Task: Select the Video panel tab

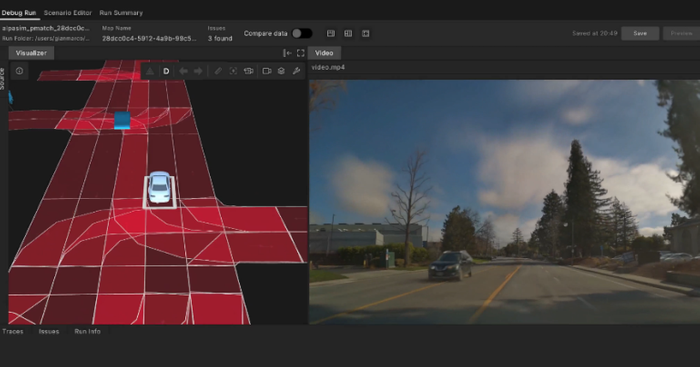Action: pyautogui.click(x=324, y=53)
